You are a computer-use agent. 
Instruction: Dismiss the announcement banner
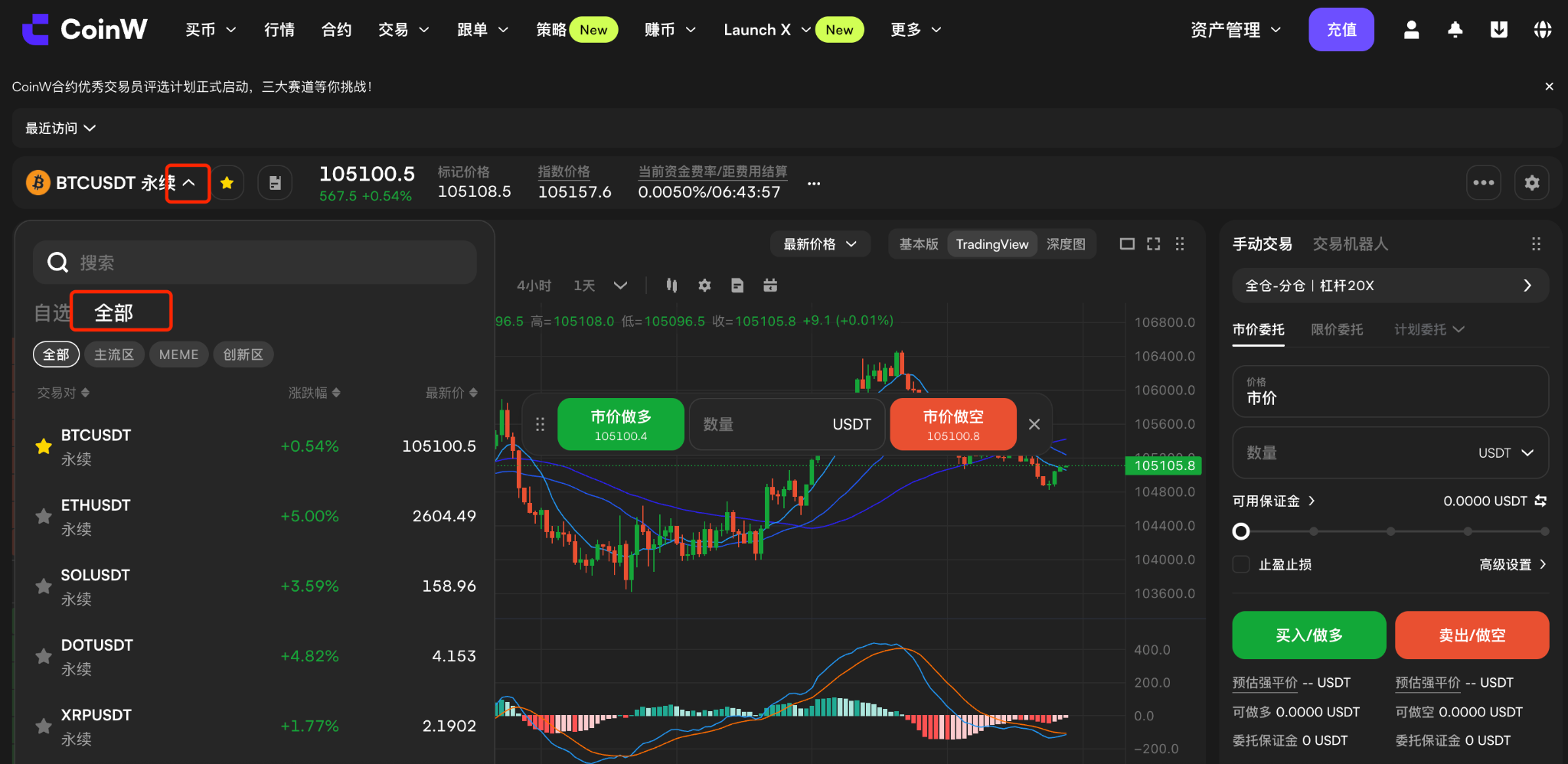pos(1549,87)
